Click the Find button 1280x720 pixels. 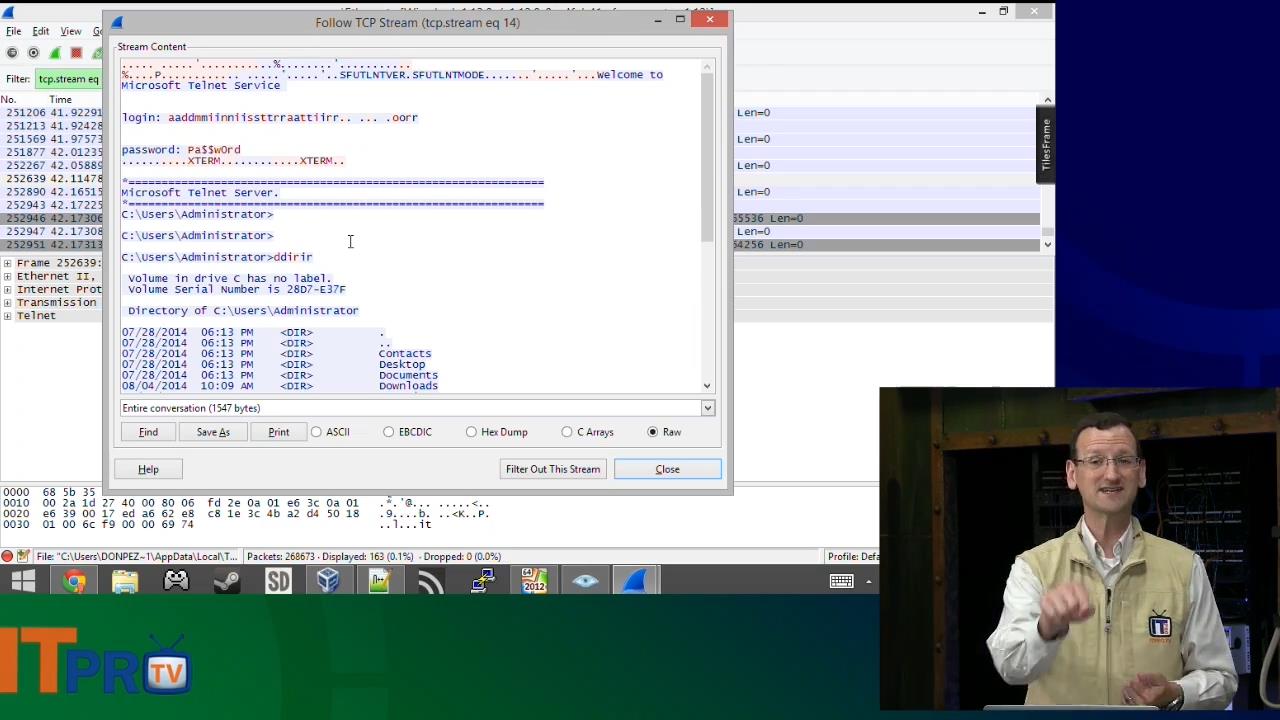coord(148,432)
